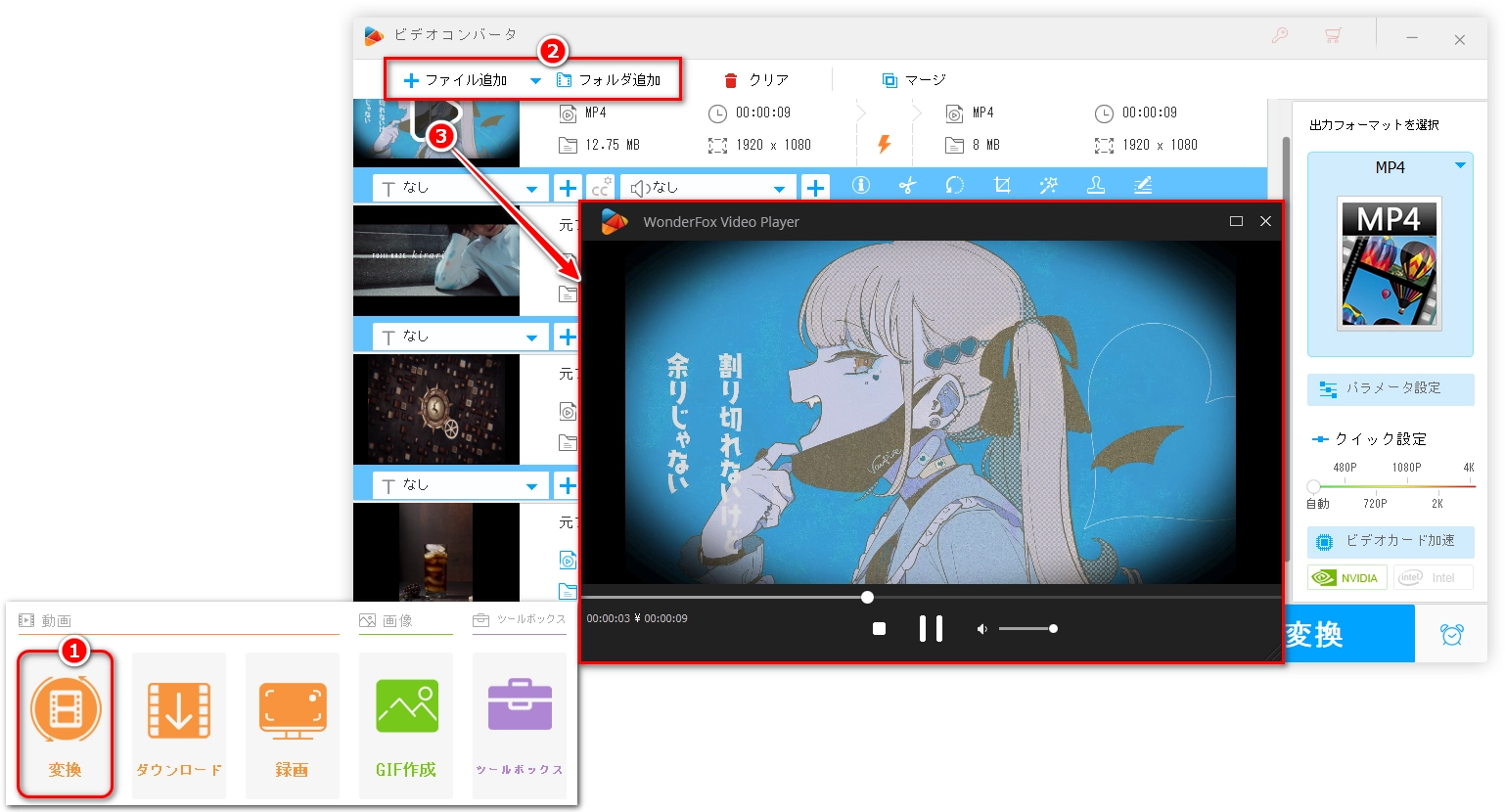Toggle Intel acceleration option
The image size is (1505, 812).
click(x=1433, y=578)
